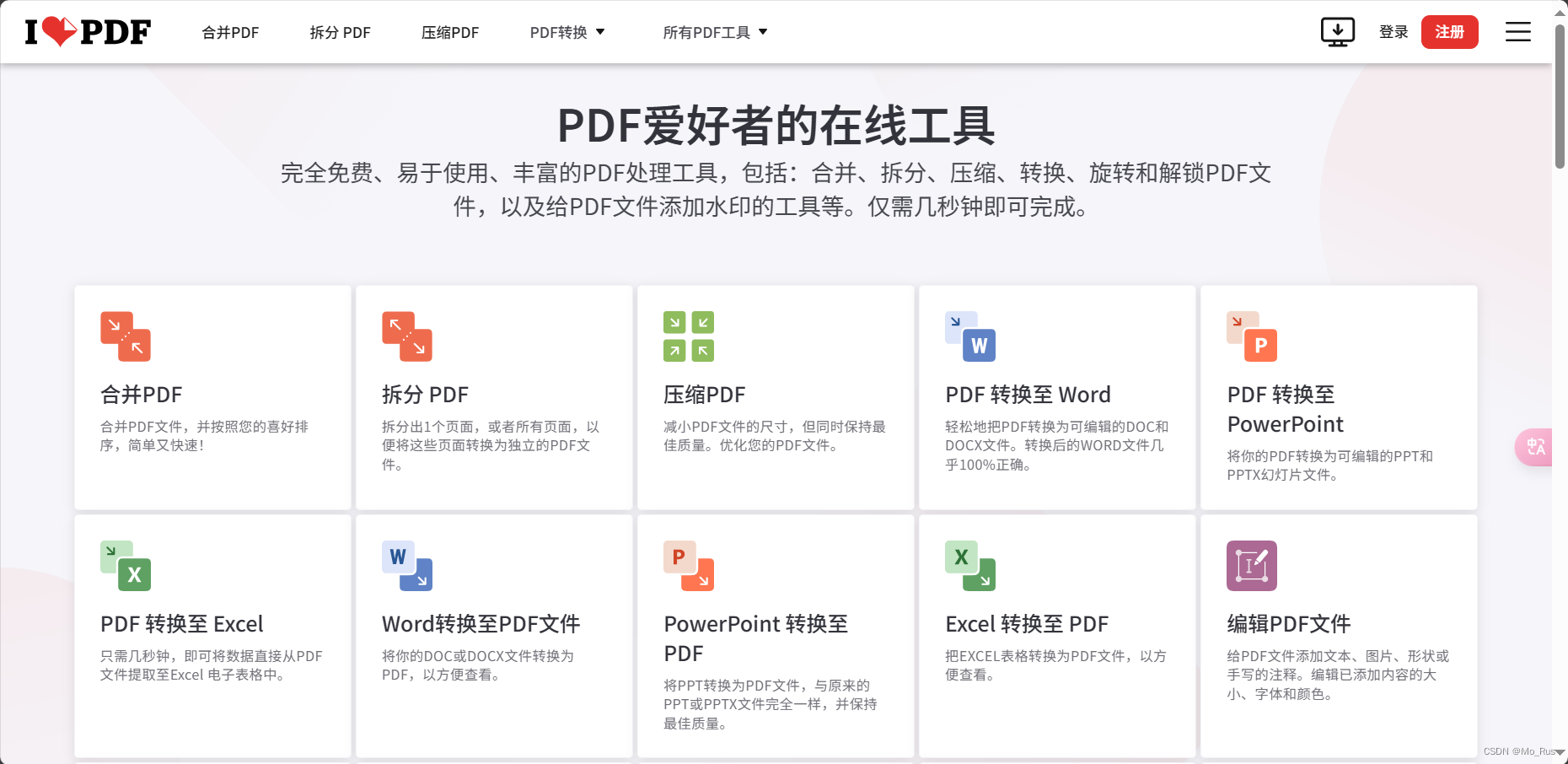The height and width of the screenshot is (764, 1568).
Task: Open the 合并PDF card title
Action: tap(142, 395)
